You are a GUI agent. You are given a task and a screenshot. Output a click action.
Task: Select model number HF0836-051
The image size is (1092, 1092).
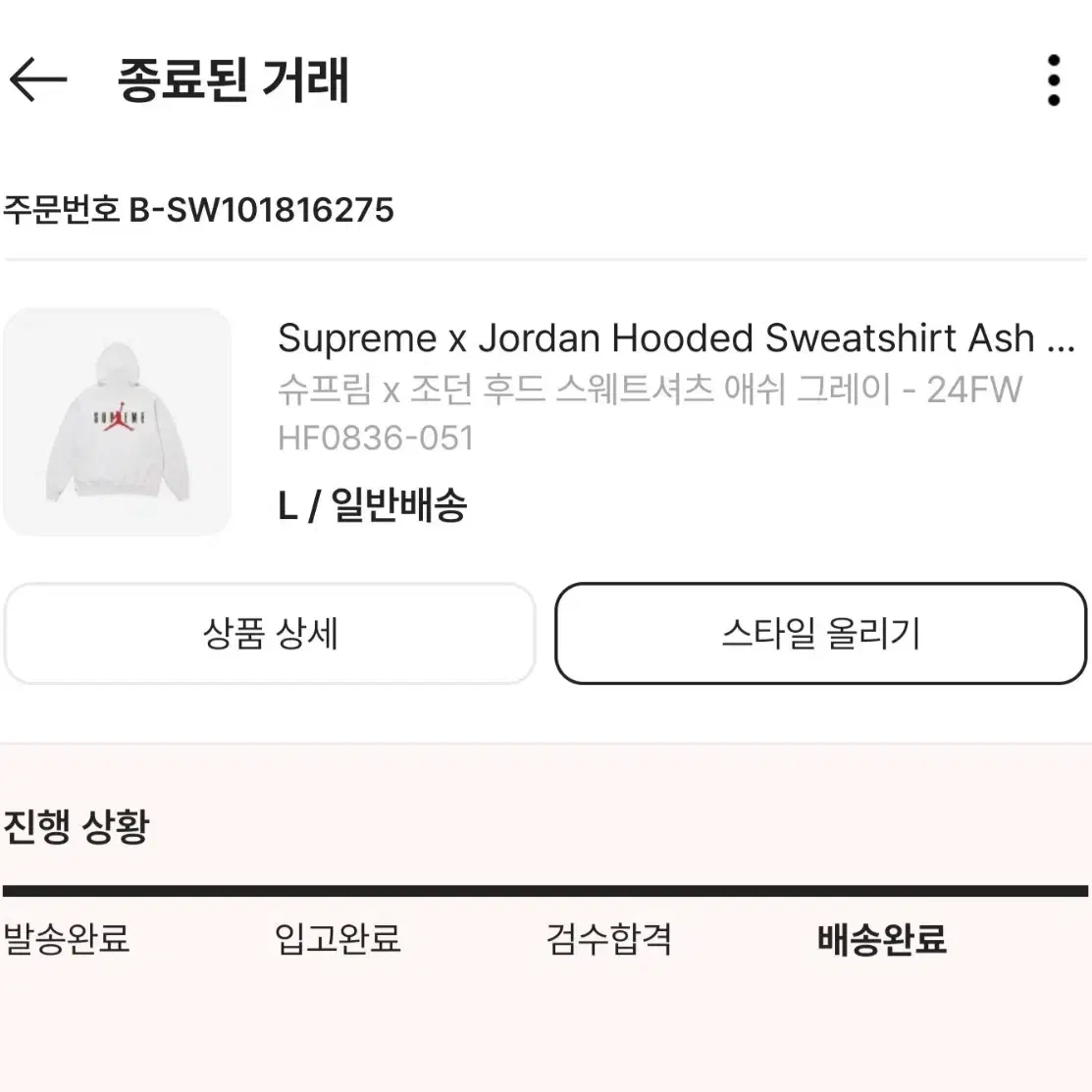point(376,439)
